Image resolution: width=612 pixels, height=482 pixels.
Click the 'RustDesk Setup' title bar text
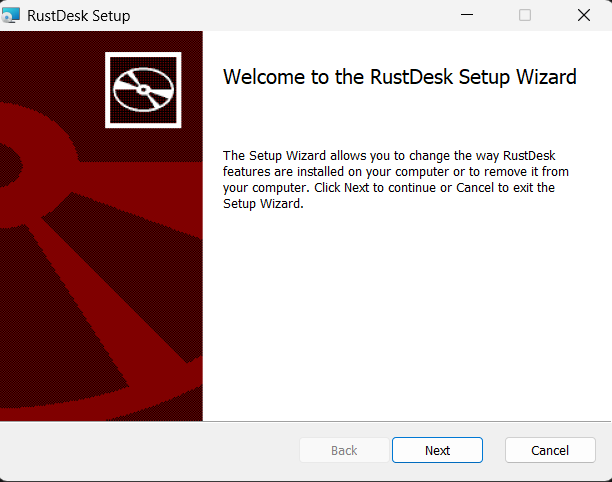[x=80, y=16]
